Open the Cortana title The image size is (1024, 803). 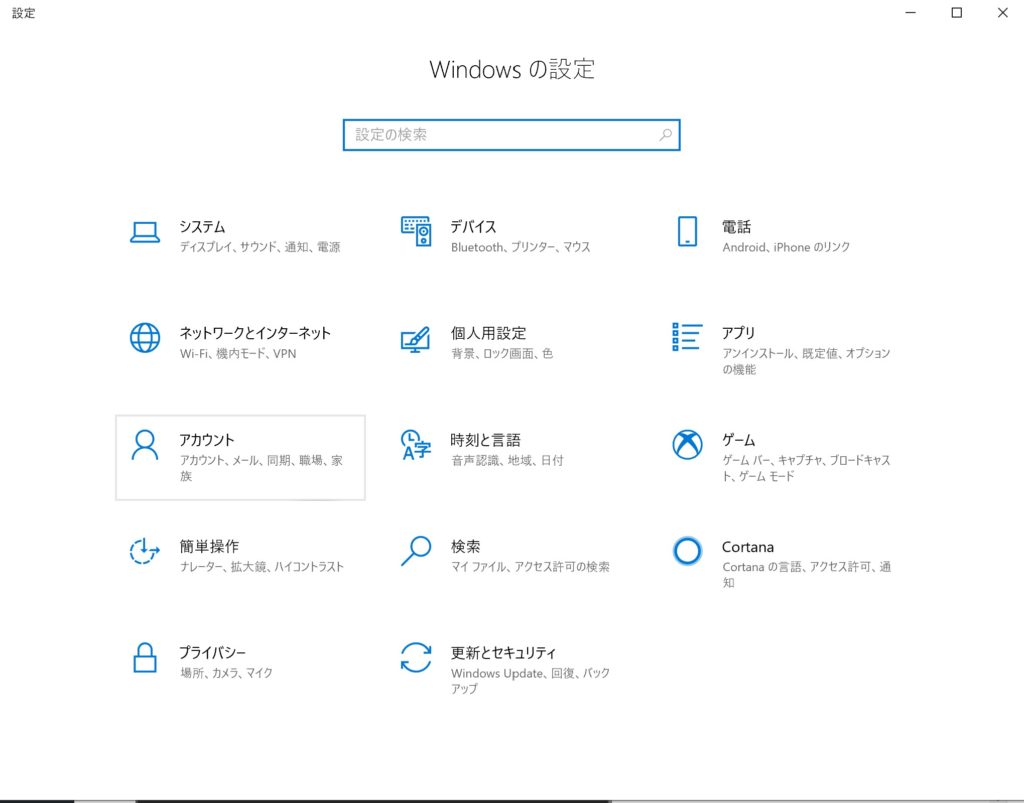748,546
